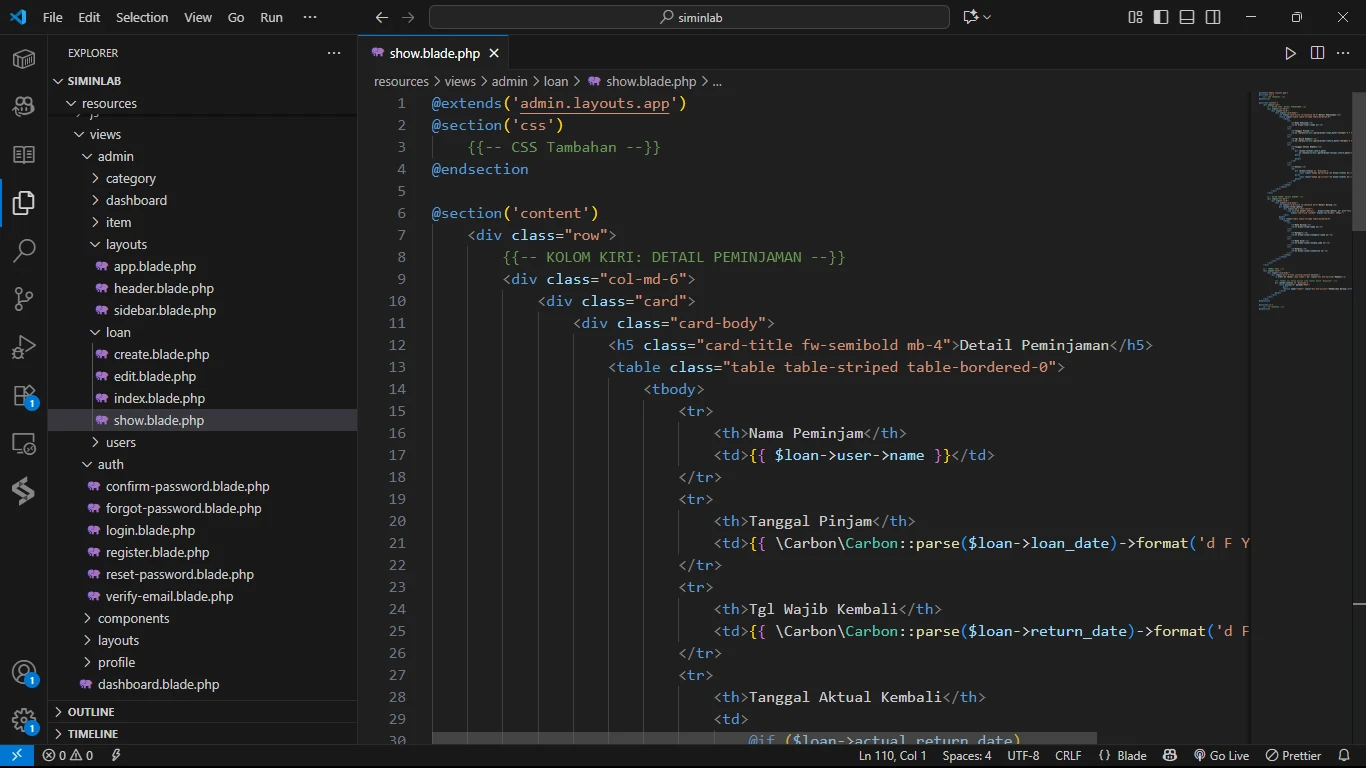Screen dimensions: 1366x768
Task: Open the Accounts icon in activity bar
Action: 24,672
